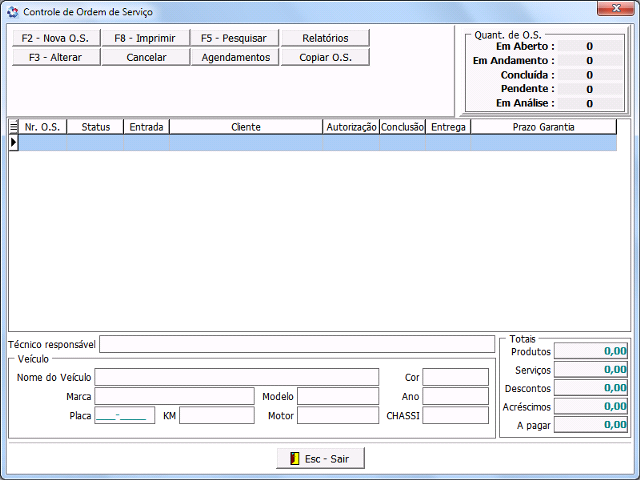This screenshot has width=640, height=480.
Task: Click the Cancelar button
Action: [145, 57]
